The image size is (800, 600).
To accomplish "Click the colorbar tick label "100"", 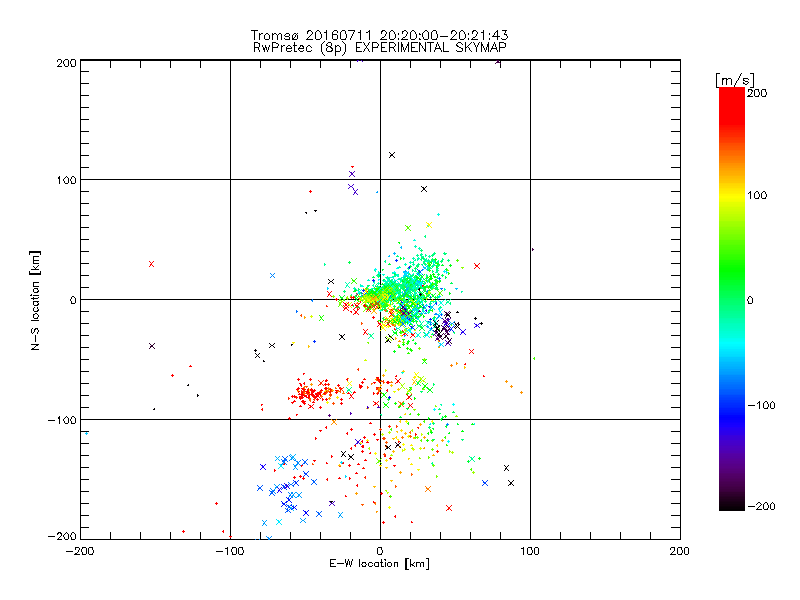I will (x=758, y=195).
